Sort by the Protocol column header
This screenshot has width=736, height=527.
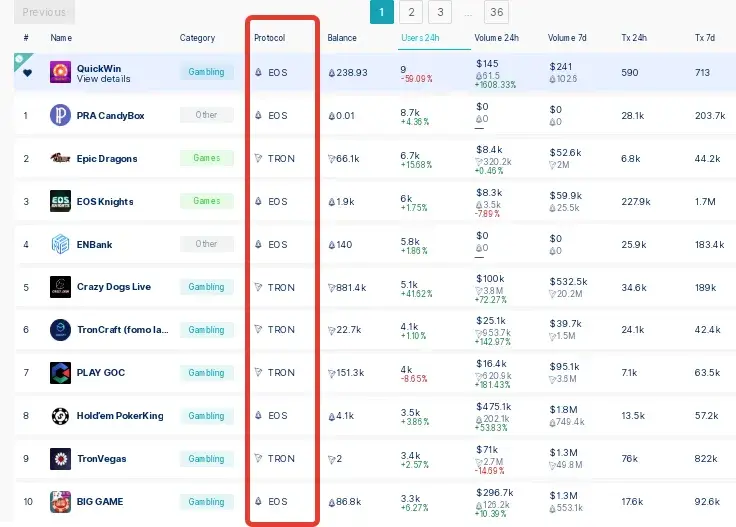(269, 38)
